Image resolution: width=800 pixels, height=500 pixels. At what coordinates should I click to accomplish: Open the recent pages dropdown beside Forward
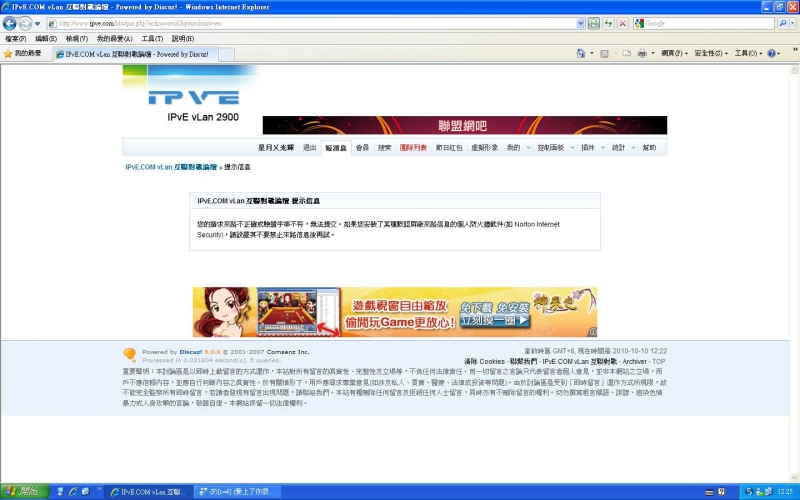point(37,24)
